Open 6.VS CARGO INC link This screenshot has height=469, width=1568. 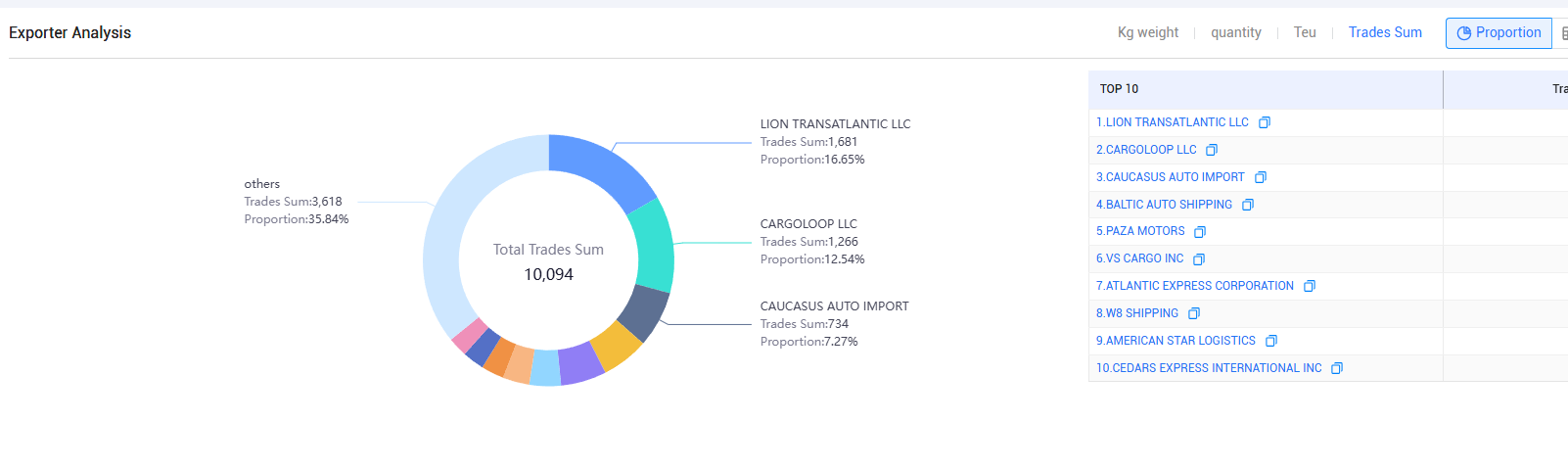click(x=1139, y=258)
